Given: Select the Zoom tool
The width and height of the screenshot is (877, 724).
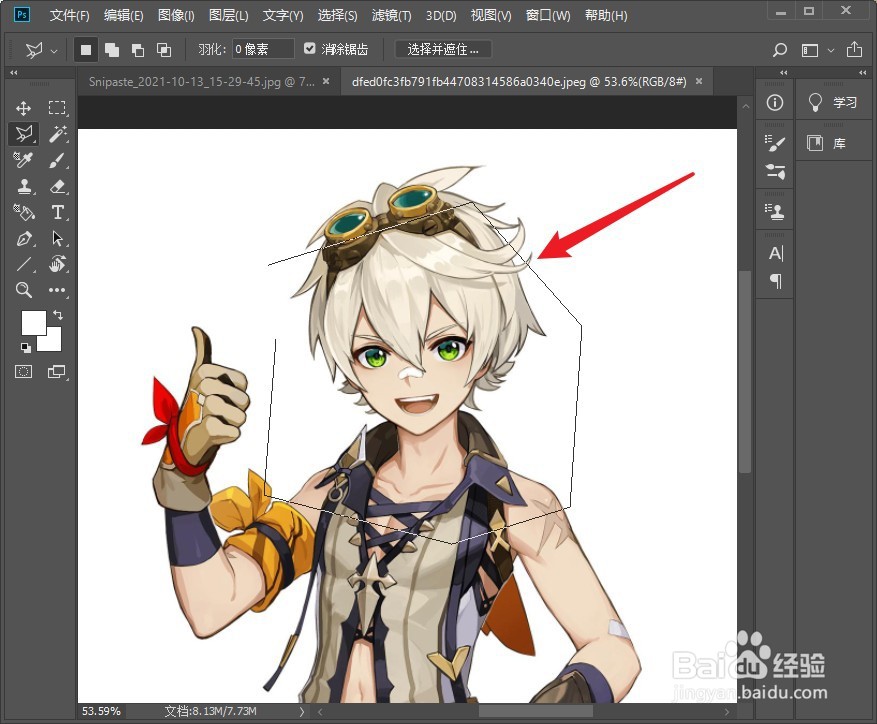Looking at the screenshot, I should tap(23, 289).
